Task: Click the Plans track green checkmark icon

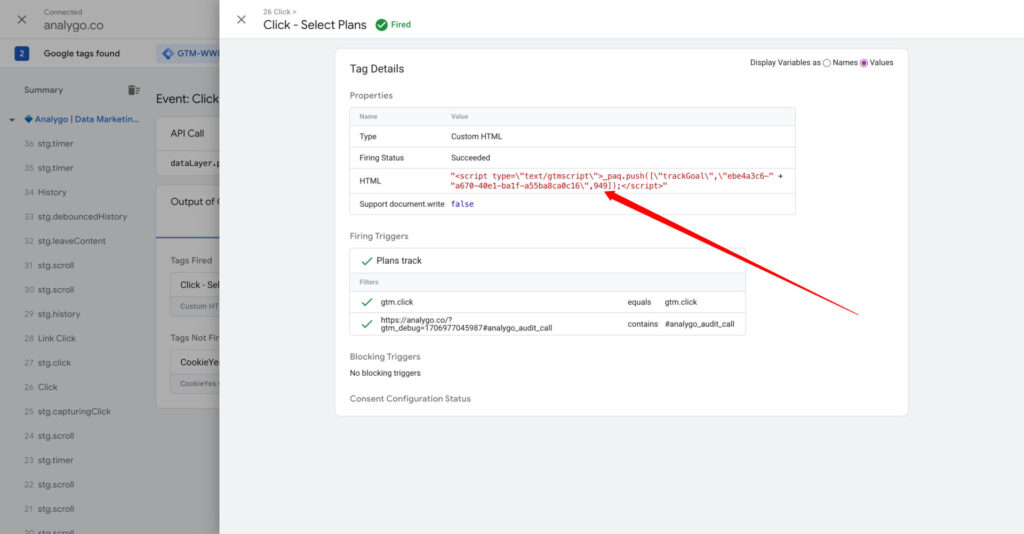Action: (x=366, y=261)
